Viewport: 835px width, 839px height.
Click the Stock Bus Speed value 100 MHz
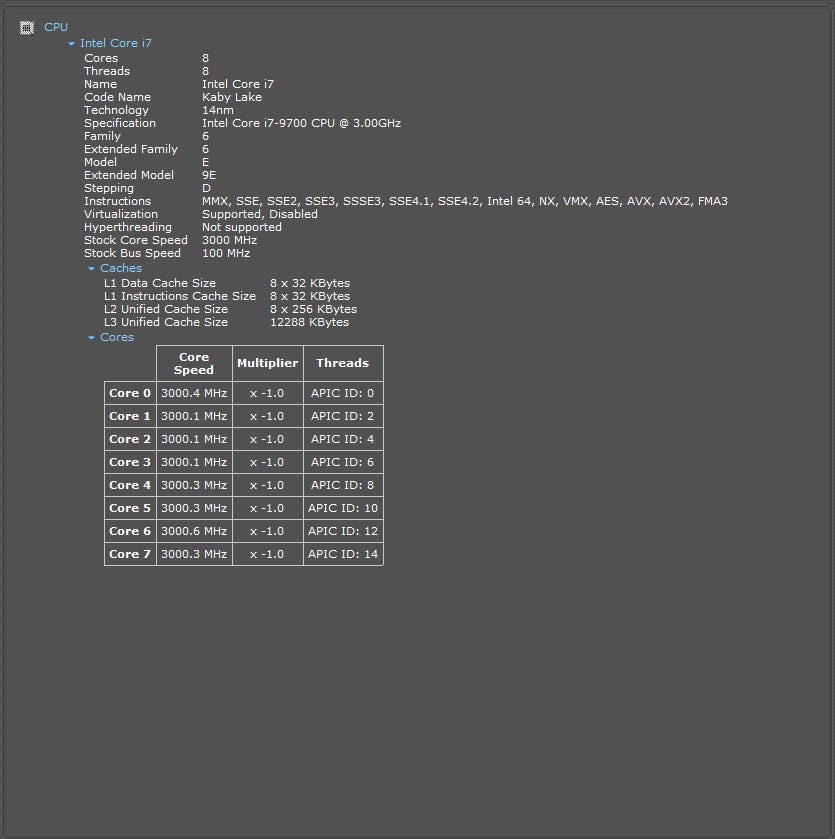click(x=226, y=253)
